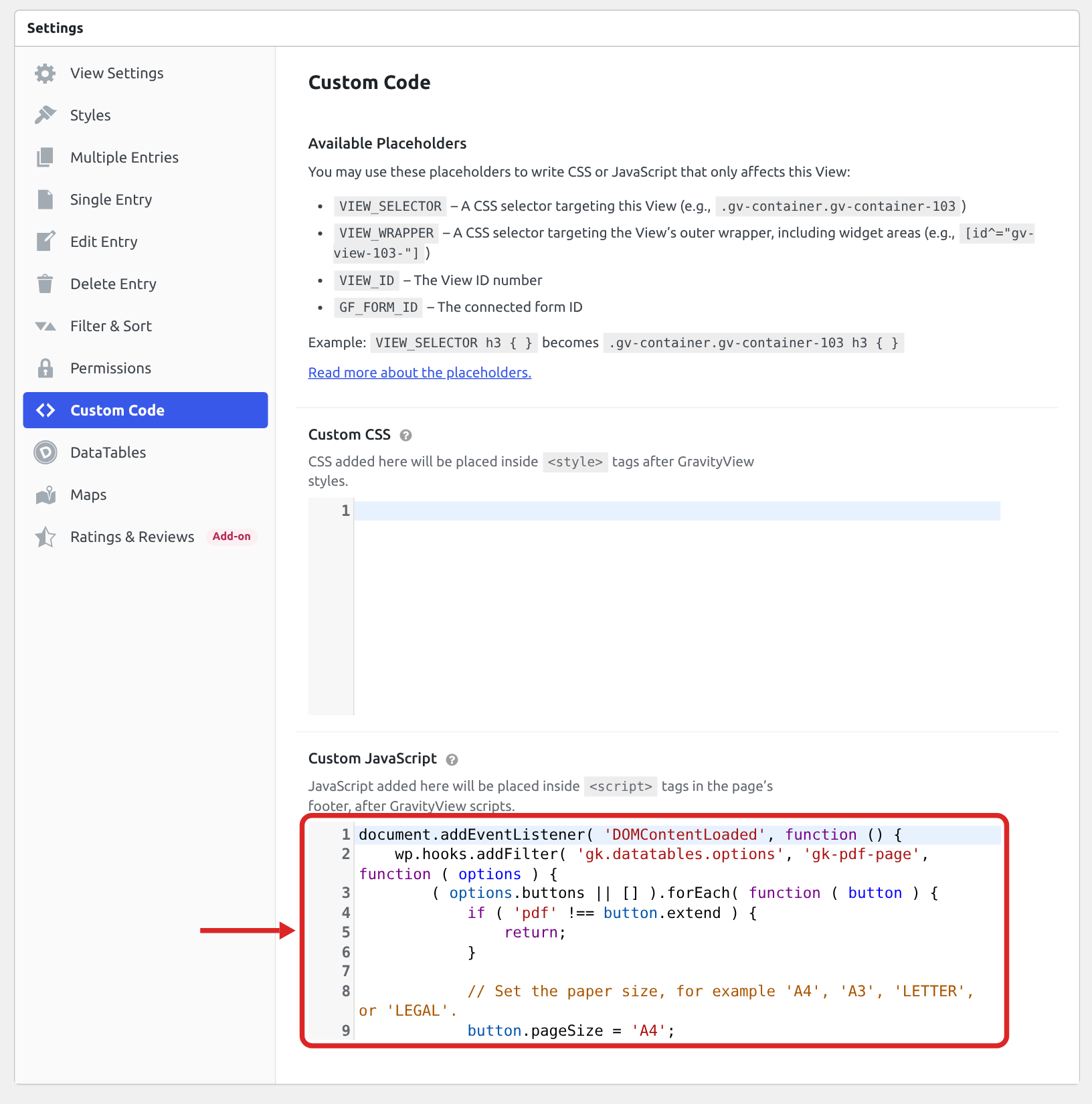Click the Multiple Entries pages icon
Screen dimensions: 1092x1104
pyautogui.click(x=45, y=157)
